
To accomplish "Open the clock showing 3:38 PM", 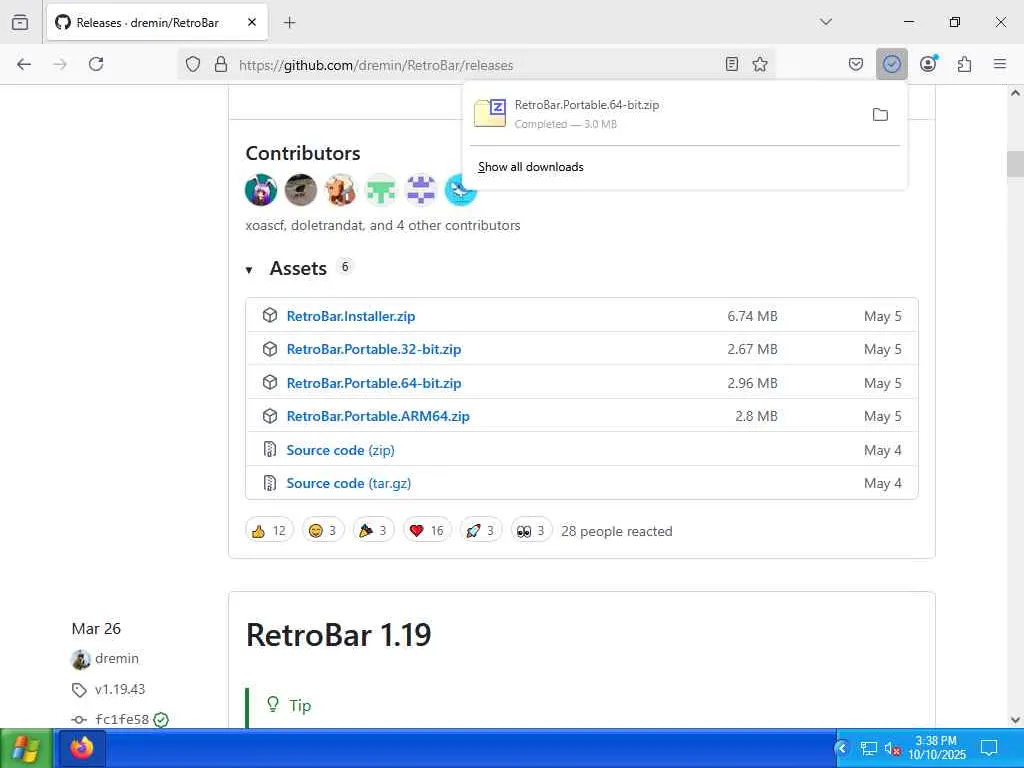I will [x=936, y=748].
